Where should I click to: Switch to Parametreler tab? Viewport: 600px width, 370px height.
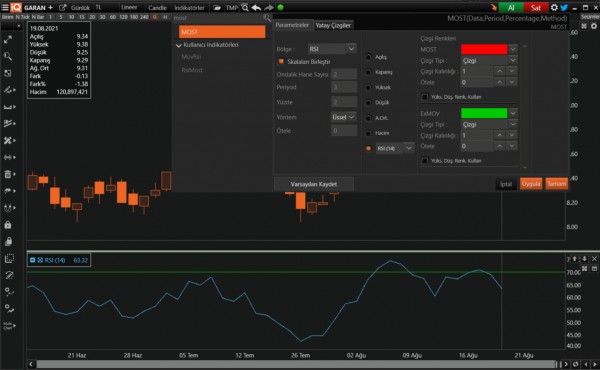pos(292,25)
